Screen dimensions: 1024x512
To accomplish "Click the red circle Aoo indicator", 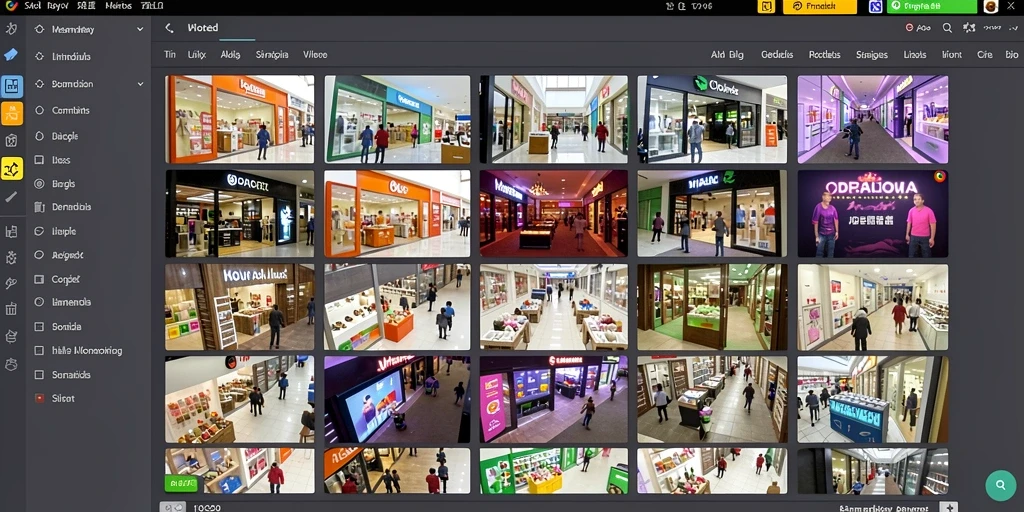I will (918, 28).
